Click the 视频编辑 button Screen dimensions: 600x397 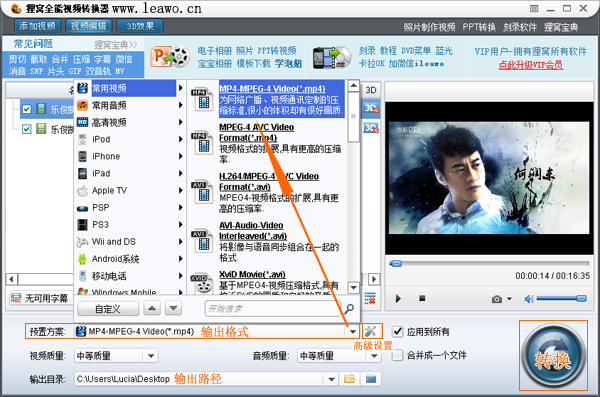(89, 26)
